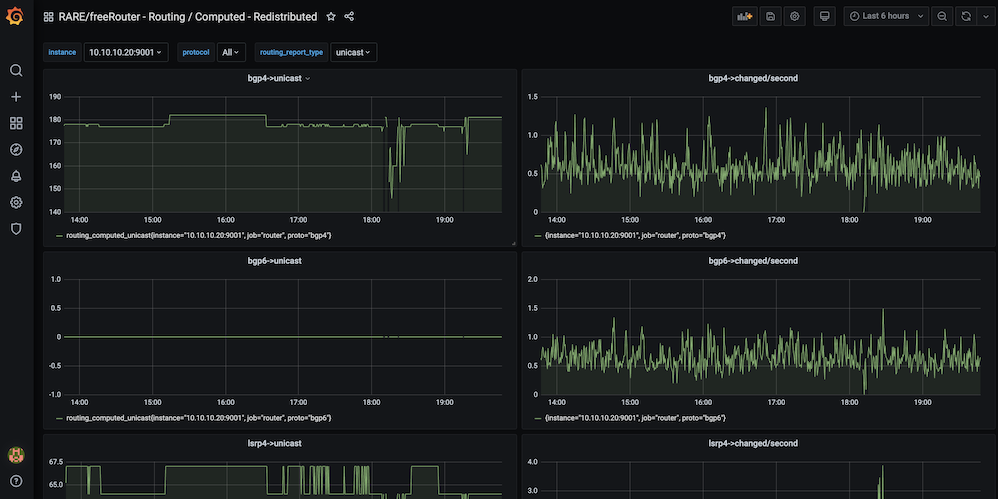The image size is (998, 499).
Task: Toggle bgp4 unicast series in legend
Action: 199,235
